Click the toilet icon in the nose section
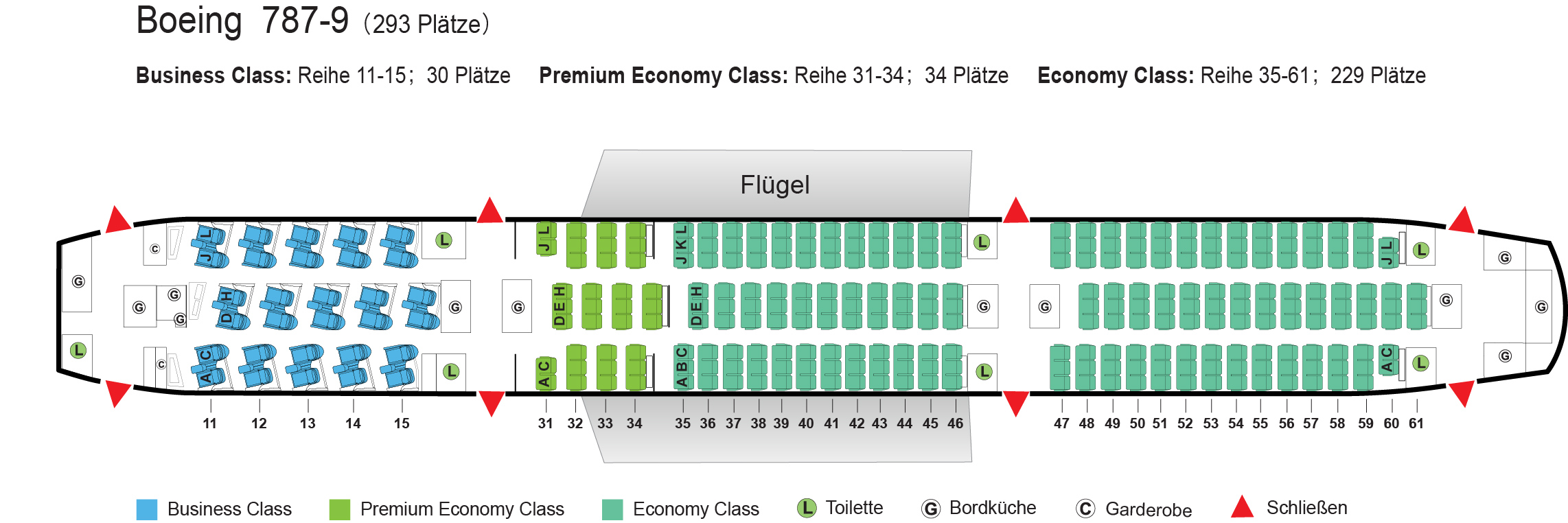 click(x=78, y=351)
